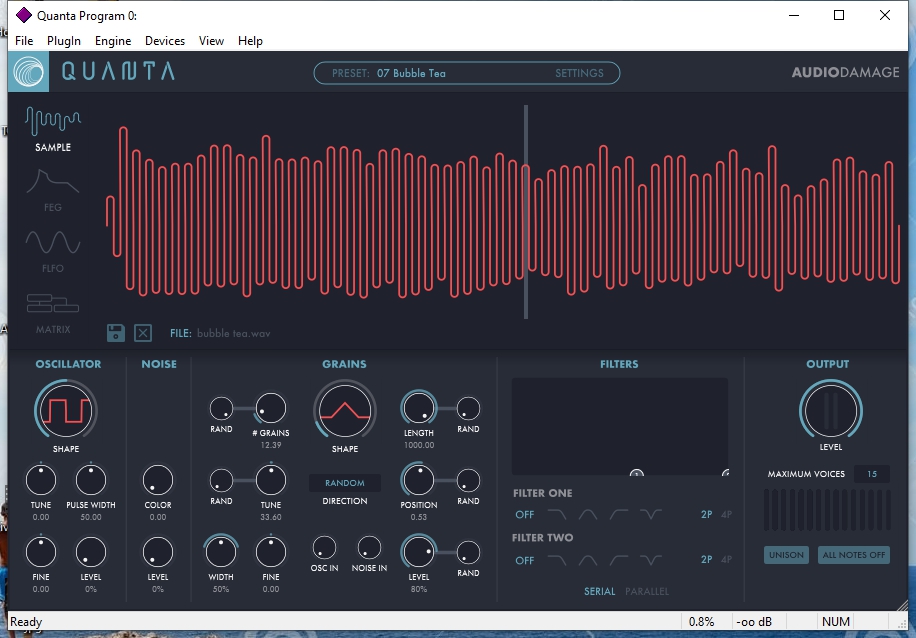This screenshot has width=916, height=638.
Task: Click the Quanta spiral logo
Action: (28, 72)
